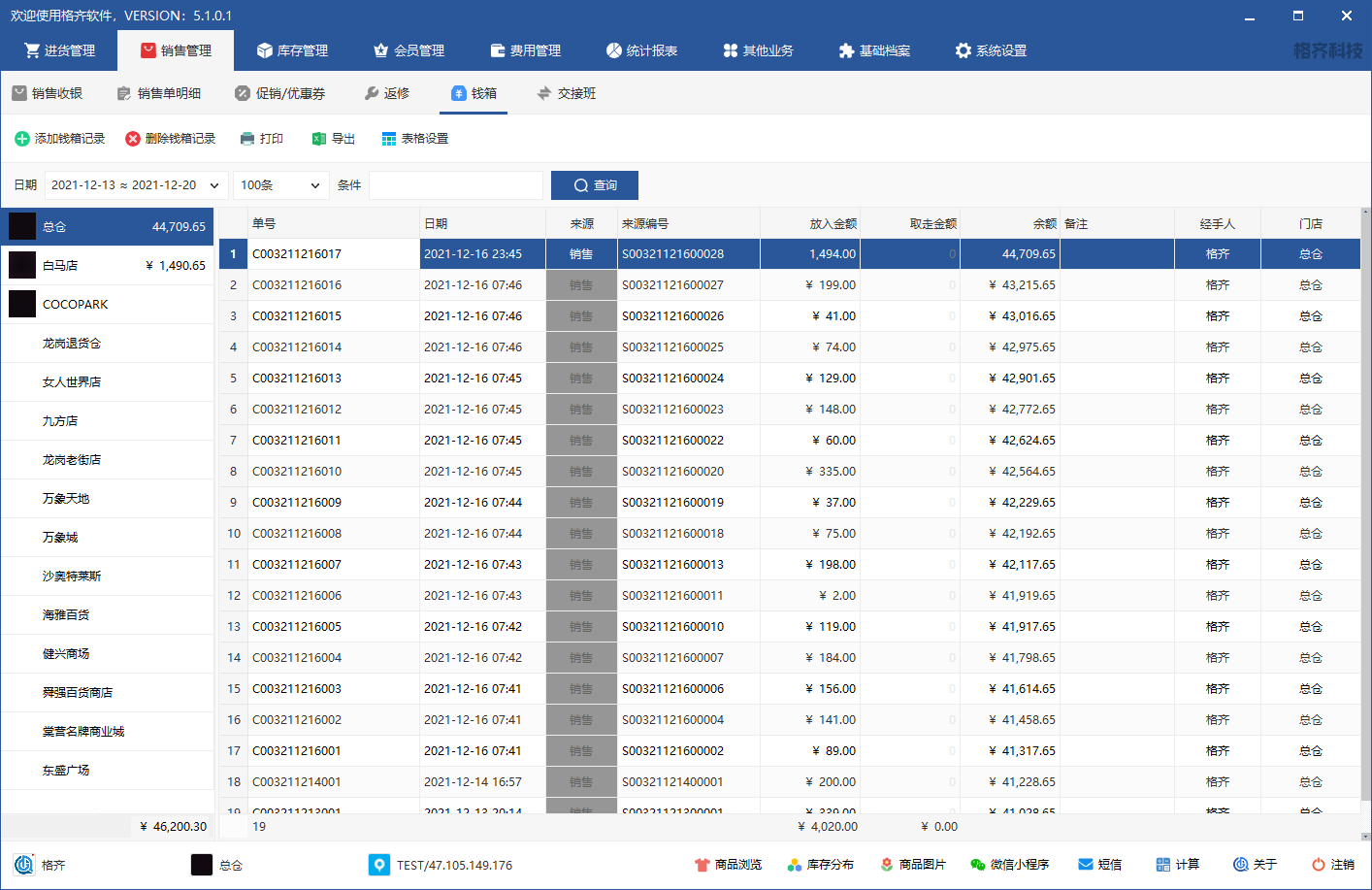The image size is (1372, 890).
Task: Select 九方店 in store list
Action: pos(107,420)
